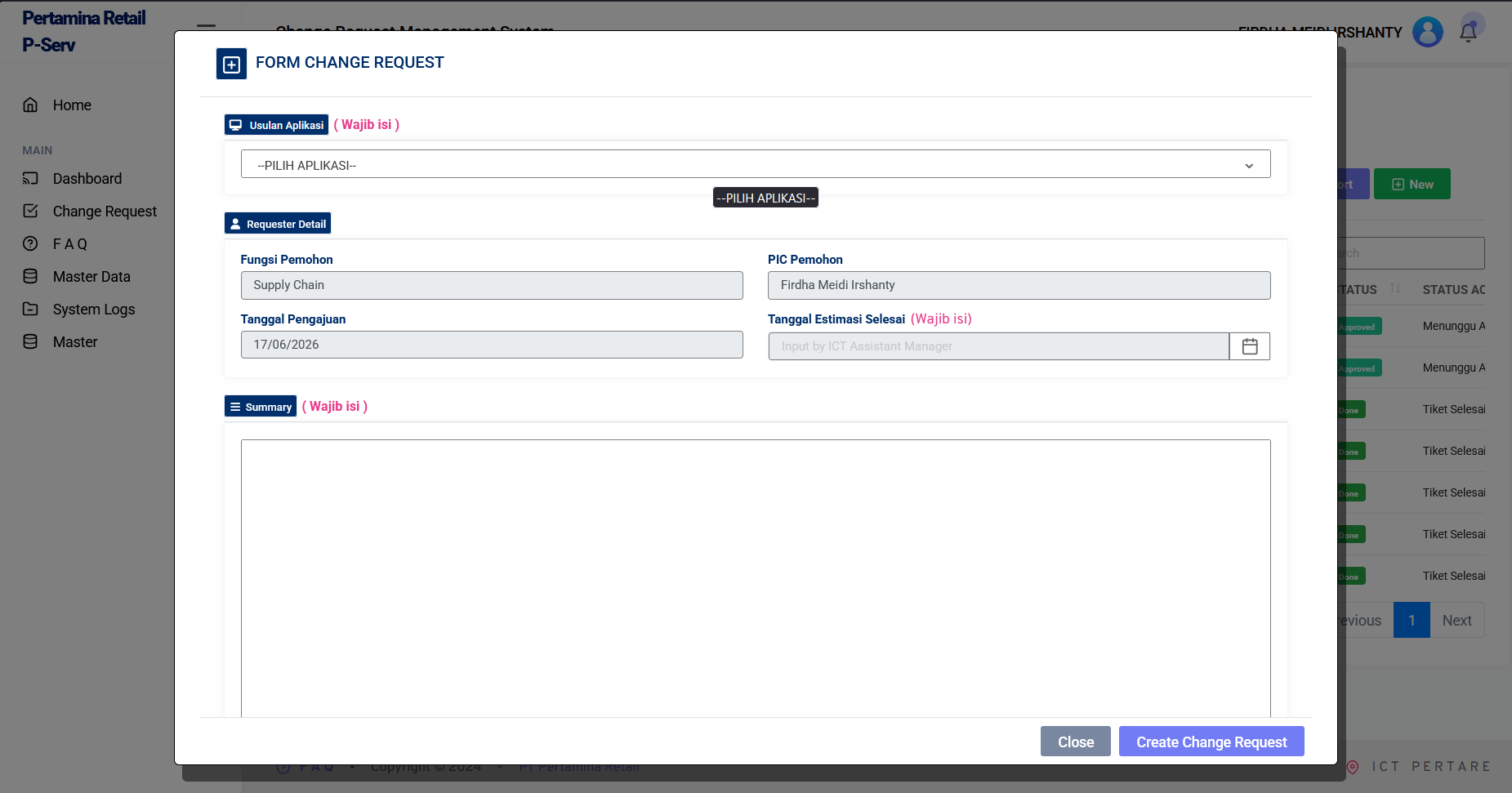Click the Fungsi Pemohon field
The height and width of the screenshot is (793, 1512).
pyautogui.click(x=492, y=285)
